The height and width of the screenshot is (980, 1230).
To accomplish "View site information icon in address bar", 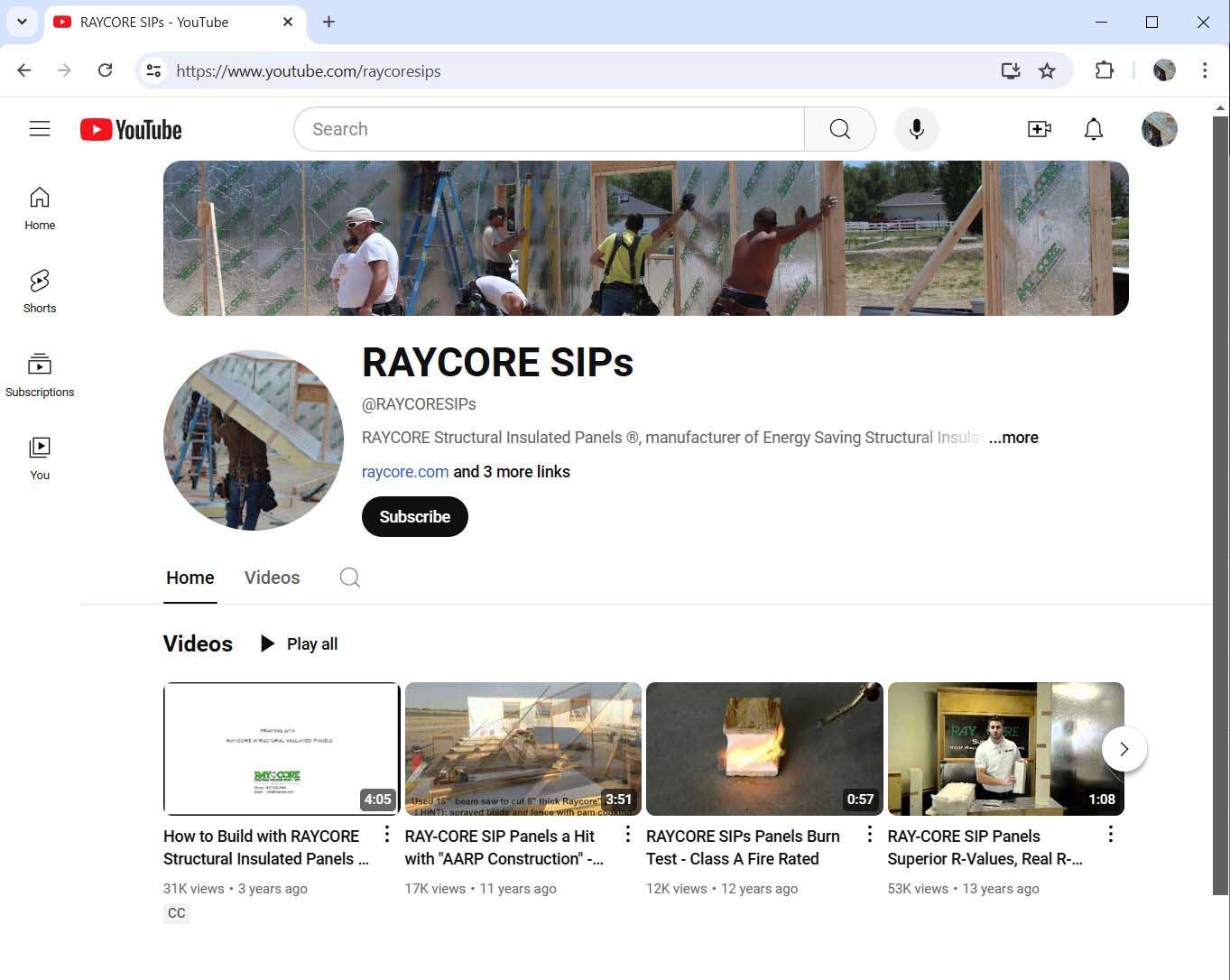I will [x=154, y=70].
